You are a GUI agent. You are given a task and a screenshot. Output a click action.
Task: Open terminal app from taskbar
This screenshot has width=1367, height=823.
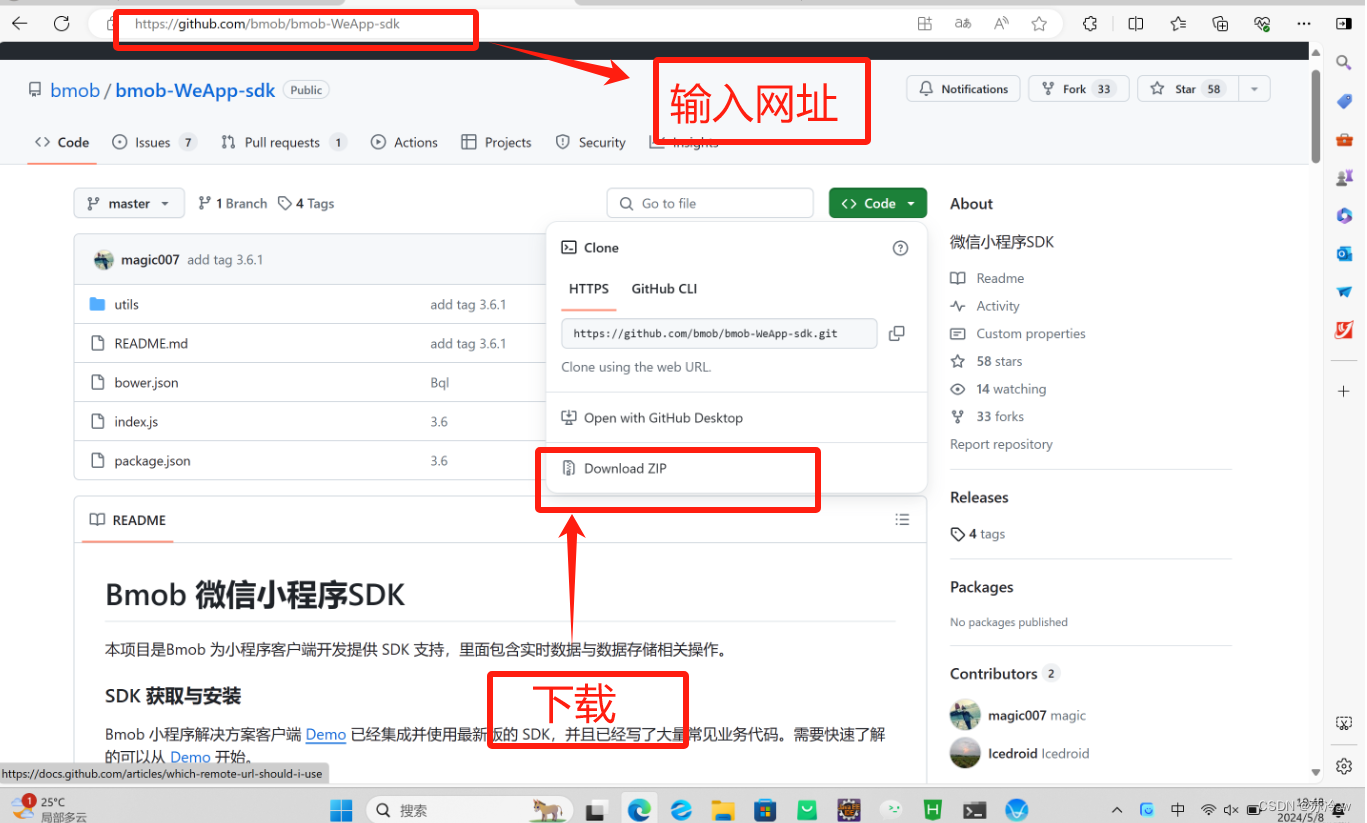(x=975, y=809)
